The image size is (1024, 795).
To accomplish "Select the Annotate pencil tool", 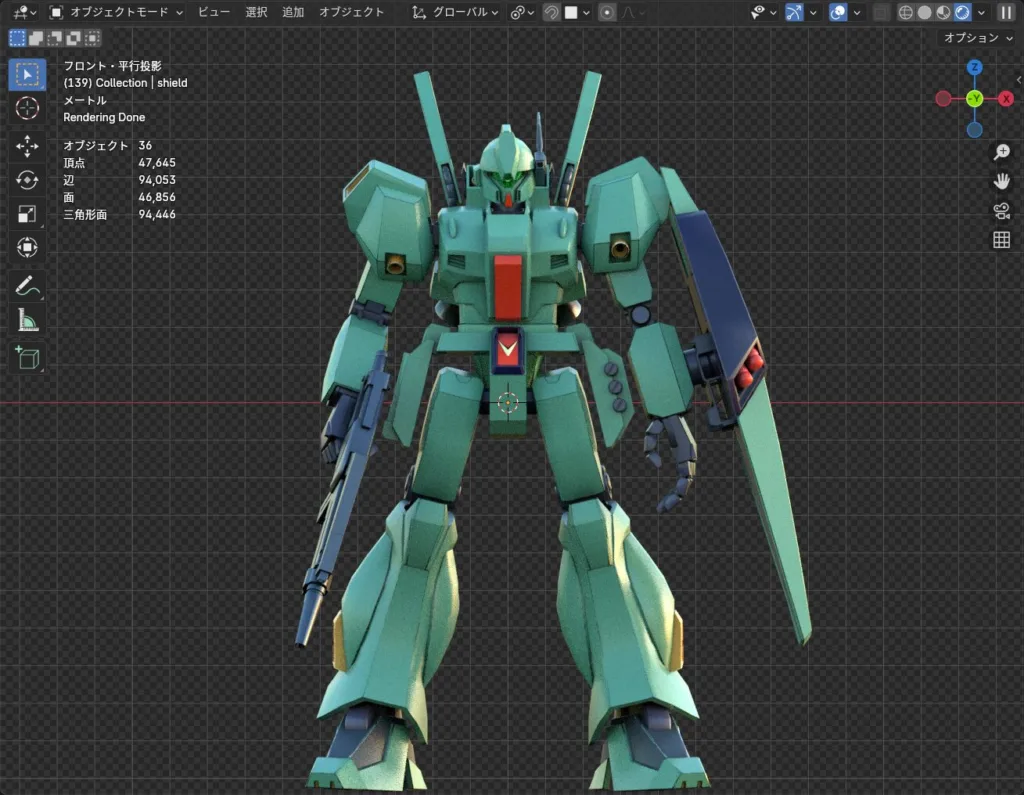I will pyautogui.click(x=27, y=287).
